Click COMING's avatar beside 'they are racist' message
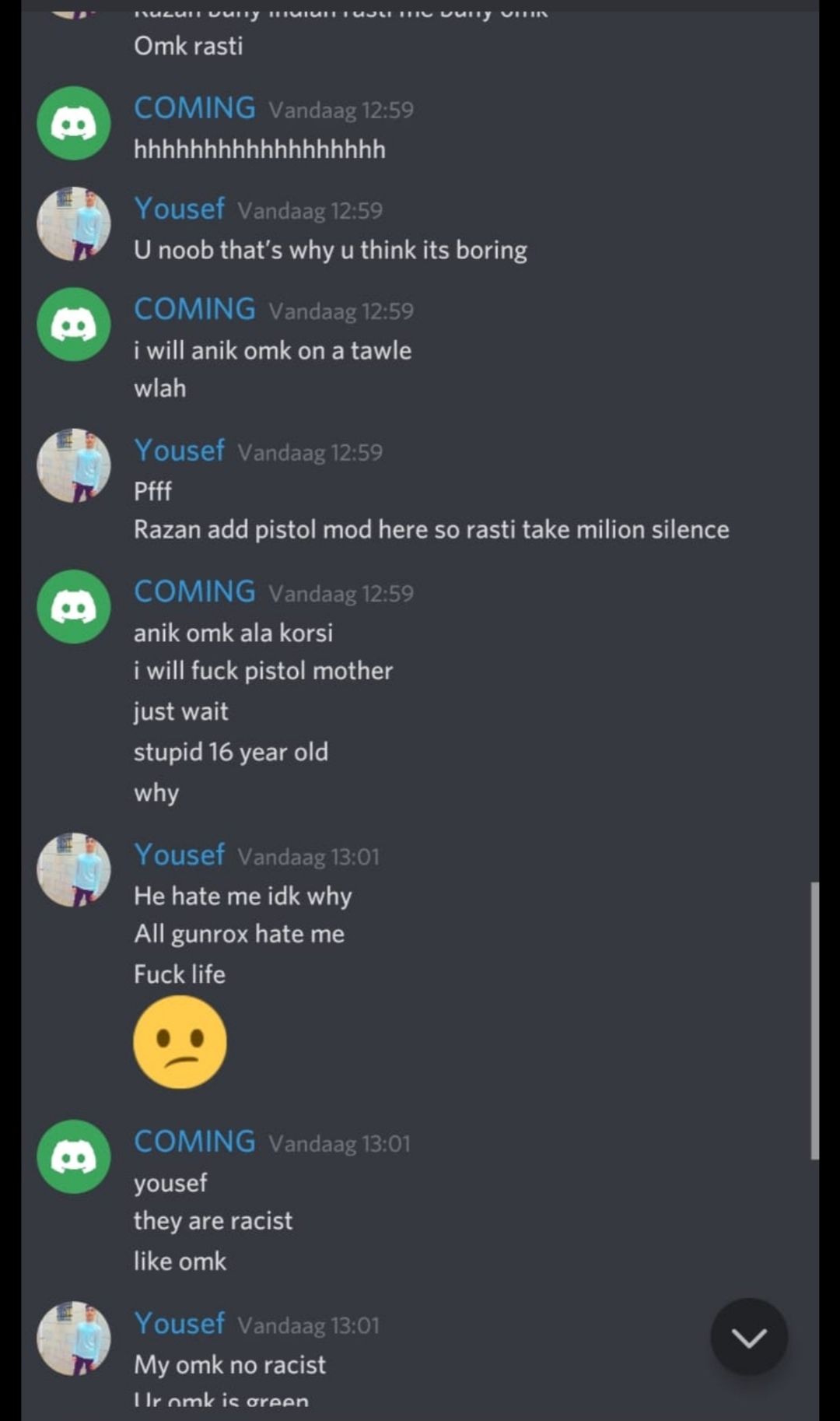This screenshot has width=840, height=1421. (74, 1156)
